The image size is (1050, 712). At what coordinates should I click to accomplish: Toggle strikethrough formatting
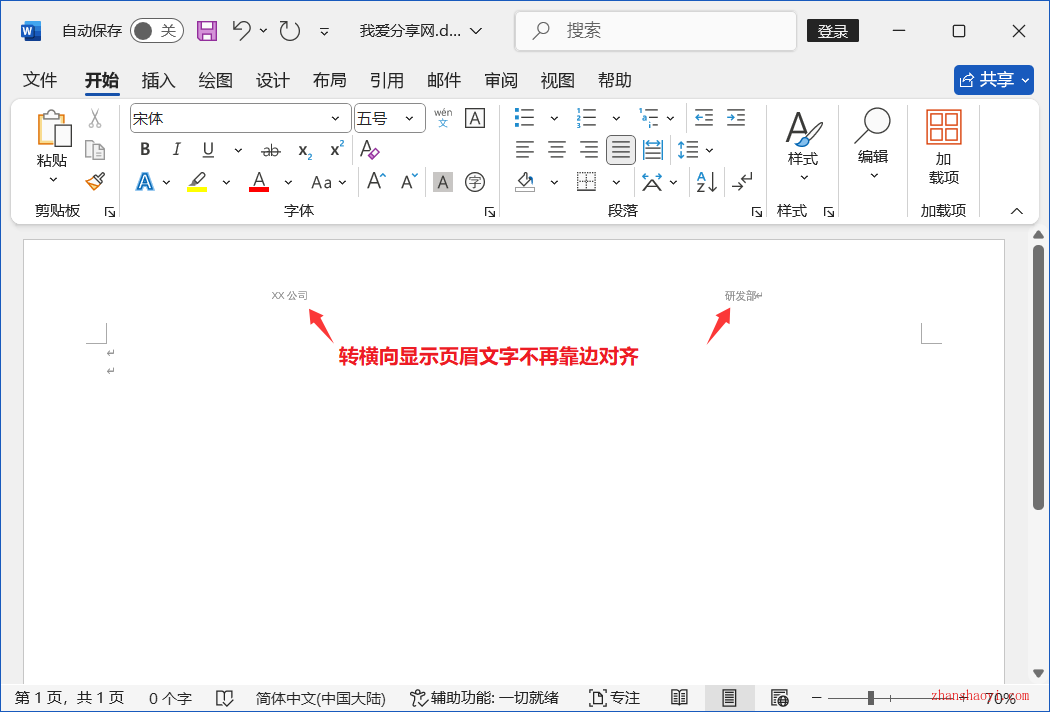click(x=271, y=151)
